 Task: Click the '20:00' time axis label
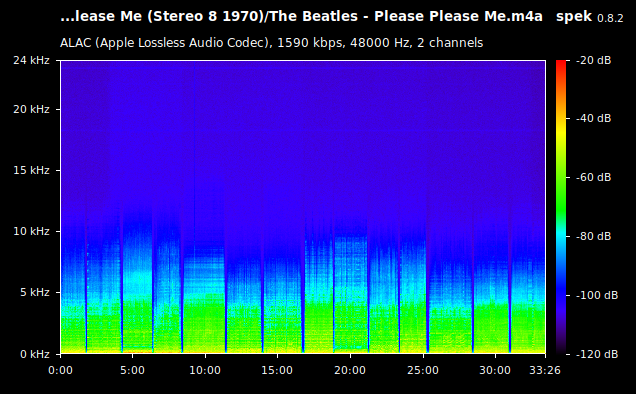(350, 370)
